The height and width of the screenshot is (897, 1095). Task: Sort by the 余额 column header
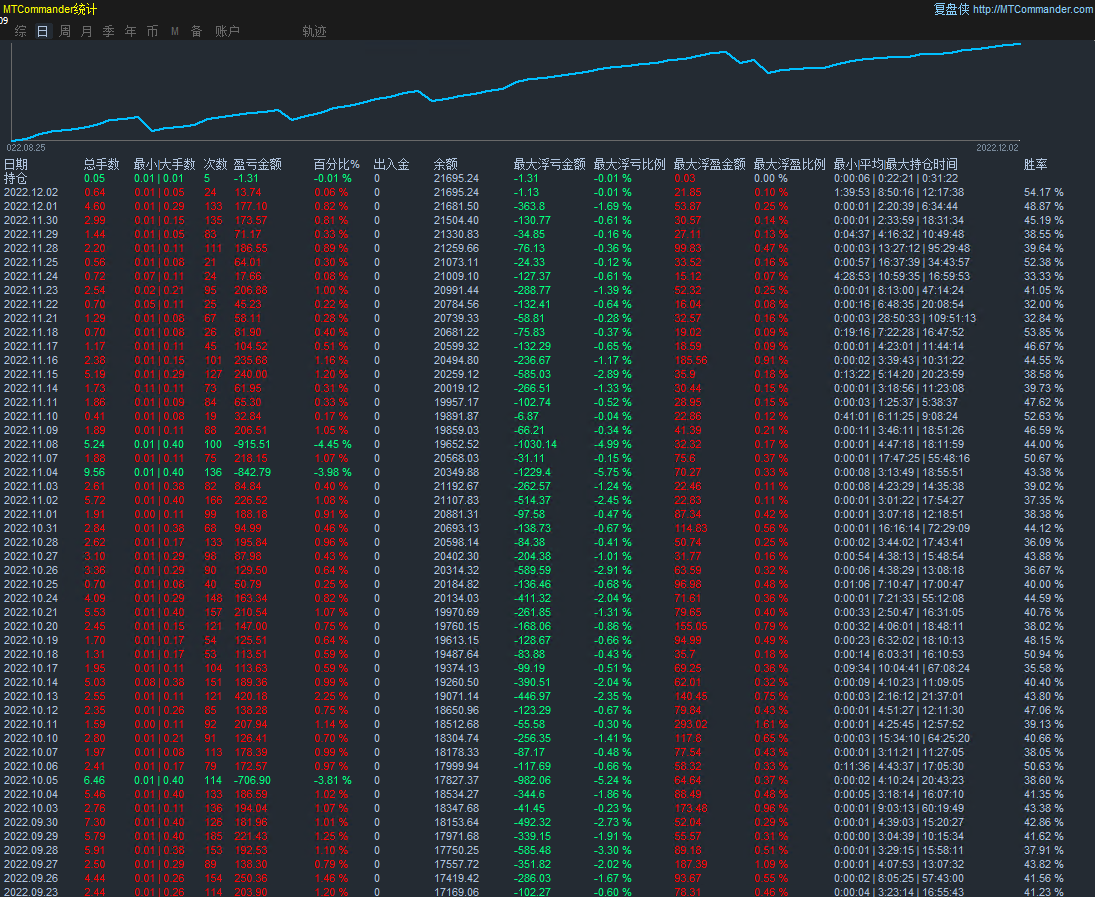446,164
